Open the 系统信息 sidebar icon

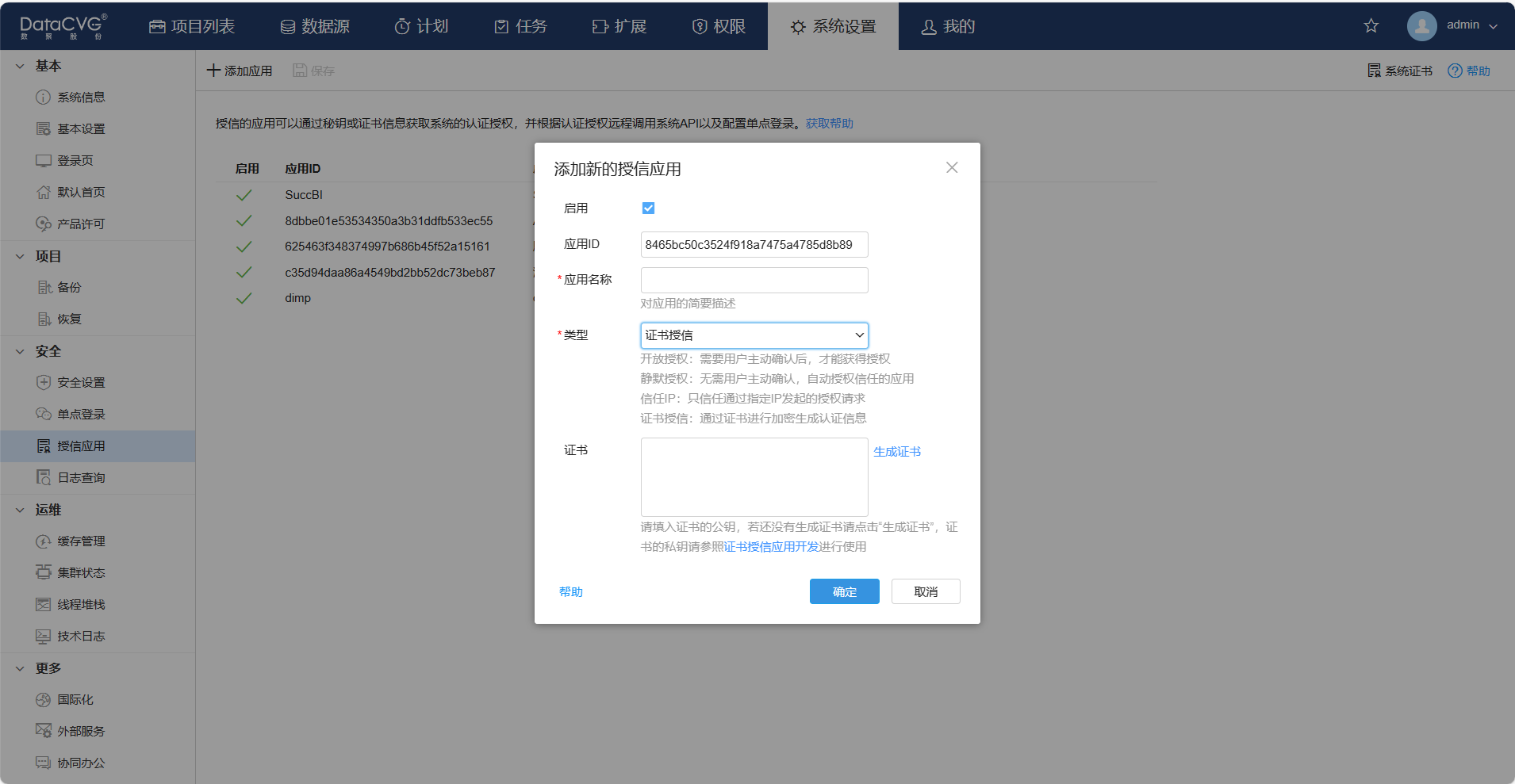click(x=44, y=98)
